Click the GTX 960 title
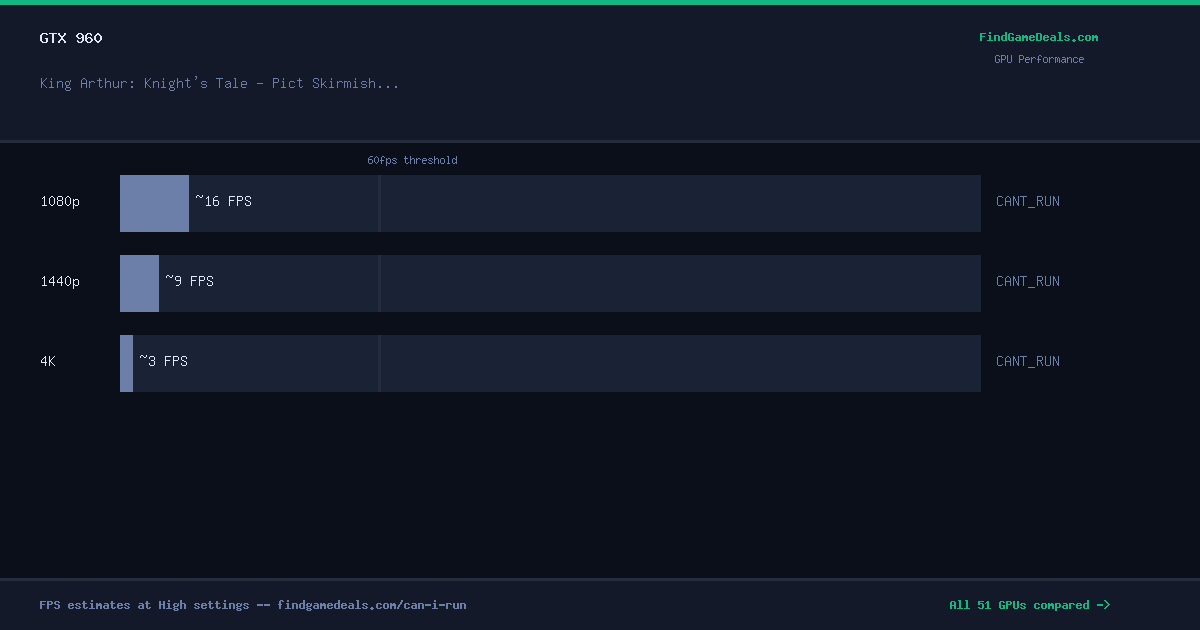This screenshot has height=630, width=1200. [x=71, y=38]
